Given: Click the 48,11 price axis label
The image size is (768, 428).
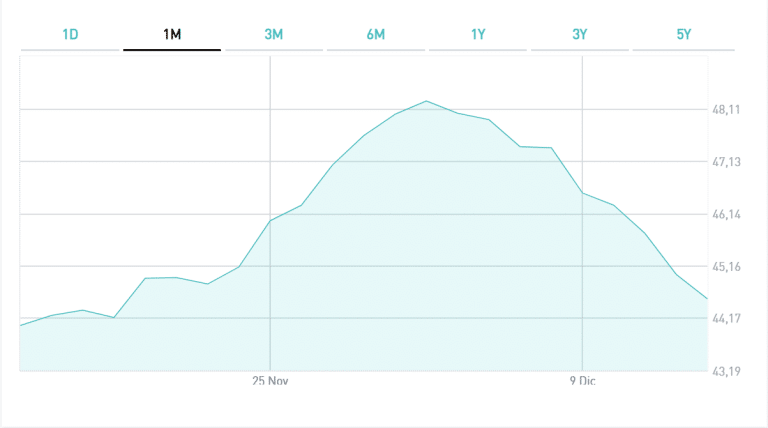Looking at the screenshot, I should pyautogui.click(x=726, y=110).
